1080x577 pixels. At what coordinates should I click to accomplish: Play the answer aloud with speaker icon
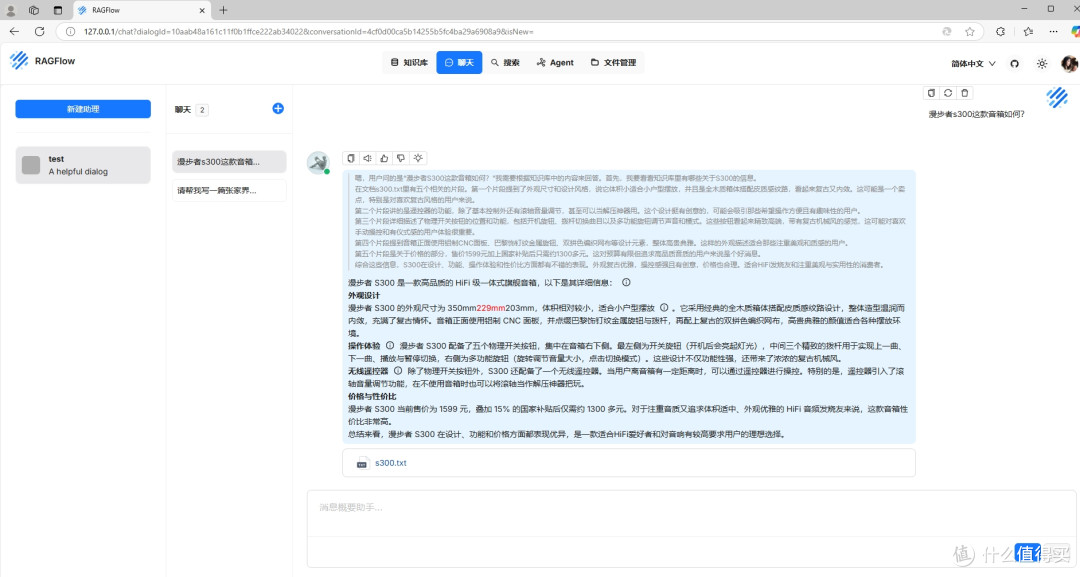coord(367,158)
